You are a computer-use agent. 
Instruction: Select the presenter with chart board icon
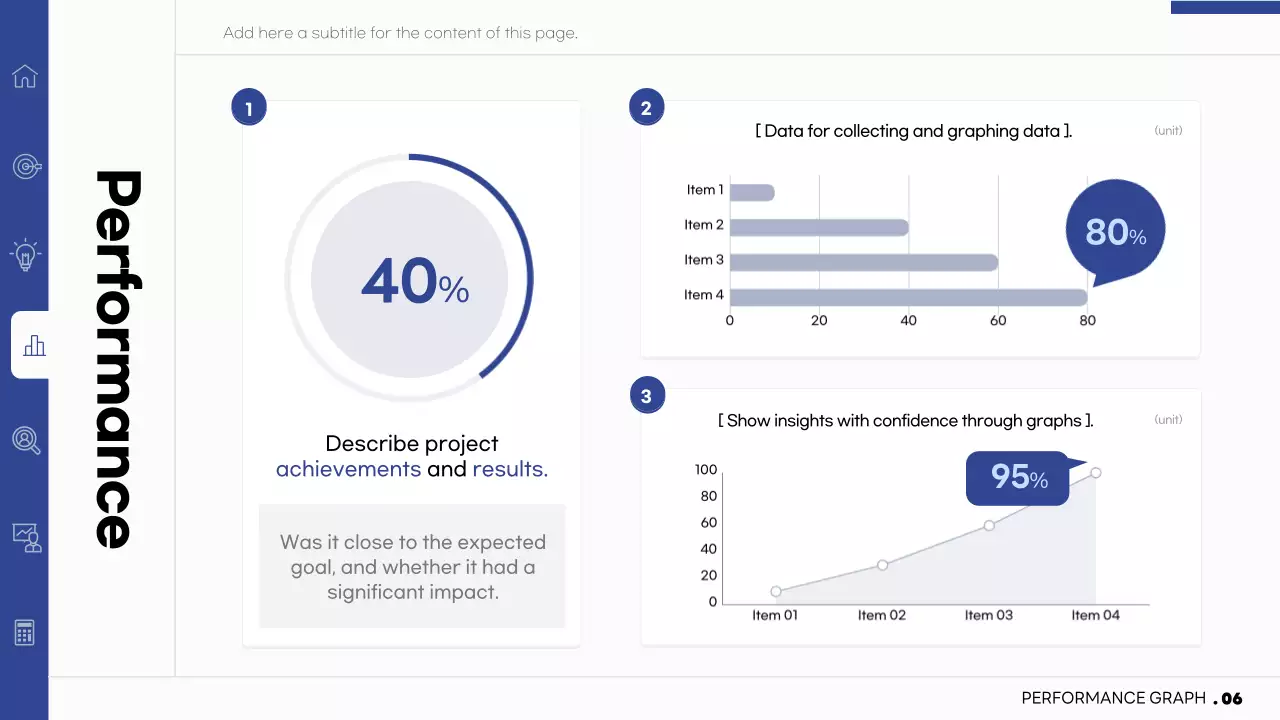tap(26, 537)
